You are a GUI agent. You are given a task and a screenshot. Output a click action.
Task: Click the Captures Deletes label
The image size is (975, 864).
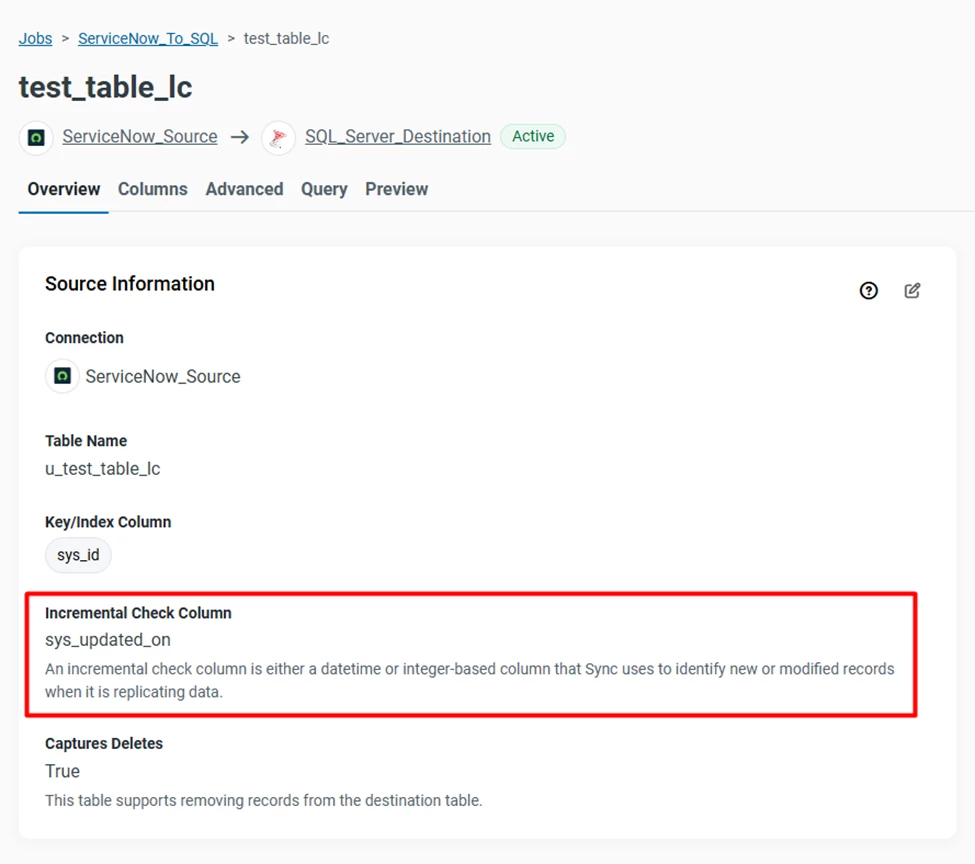(104, 744)
